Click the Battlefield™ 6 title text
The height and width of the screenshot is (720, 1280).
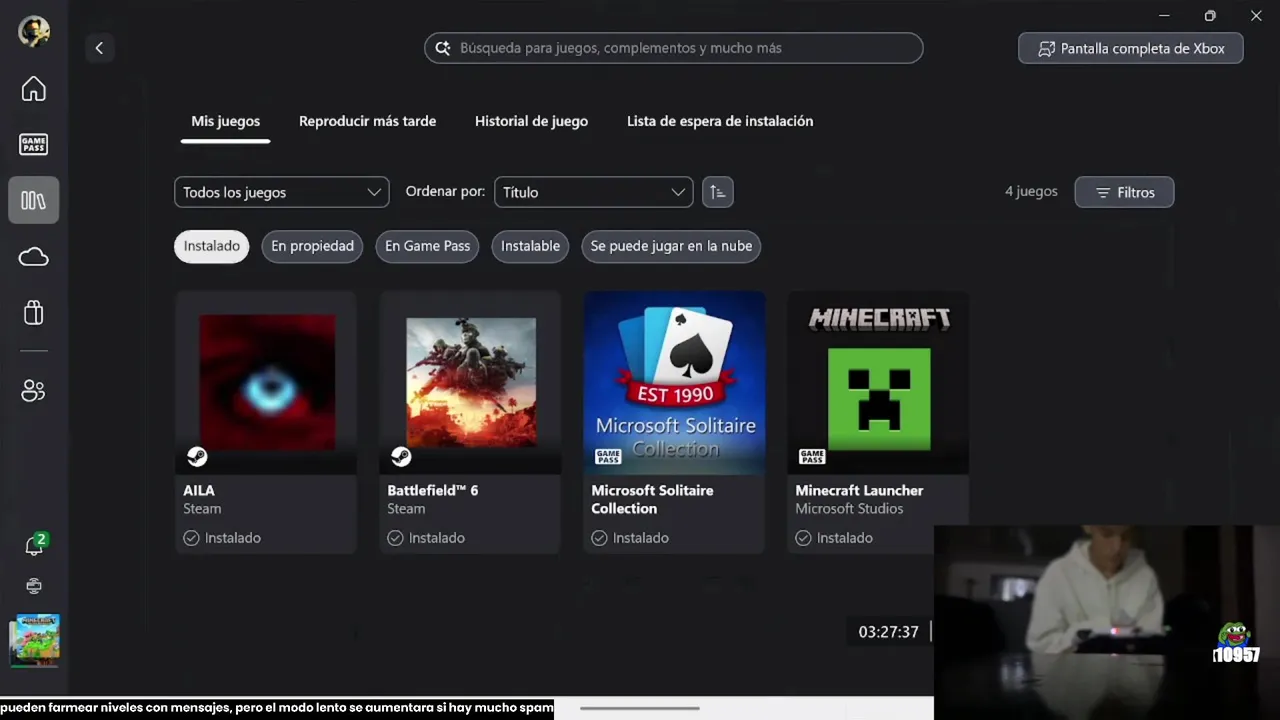click(433, 490)
